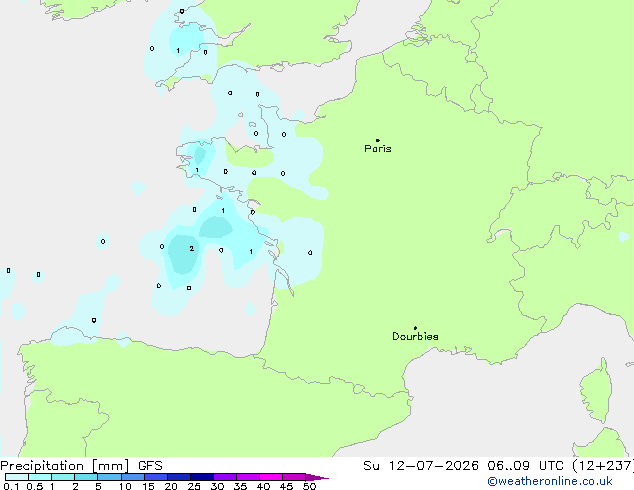Click the '06..09 UTC' time range text
Screen dimensions: 634x490
[525, 466]
